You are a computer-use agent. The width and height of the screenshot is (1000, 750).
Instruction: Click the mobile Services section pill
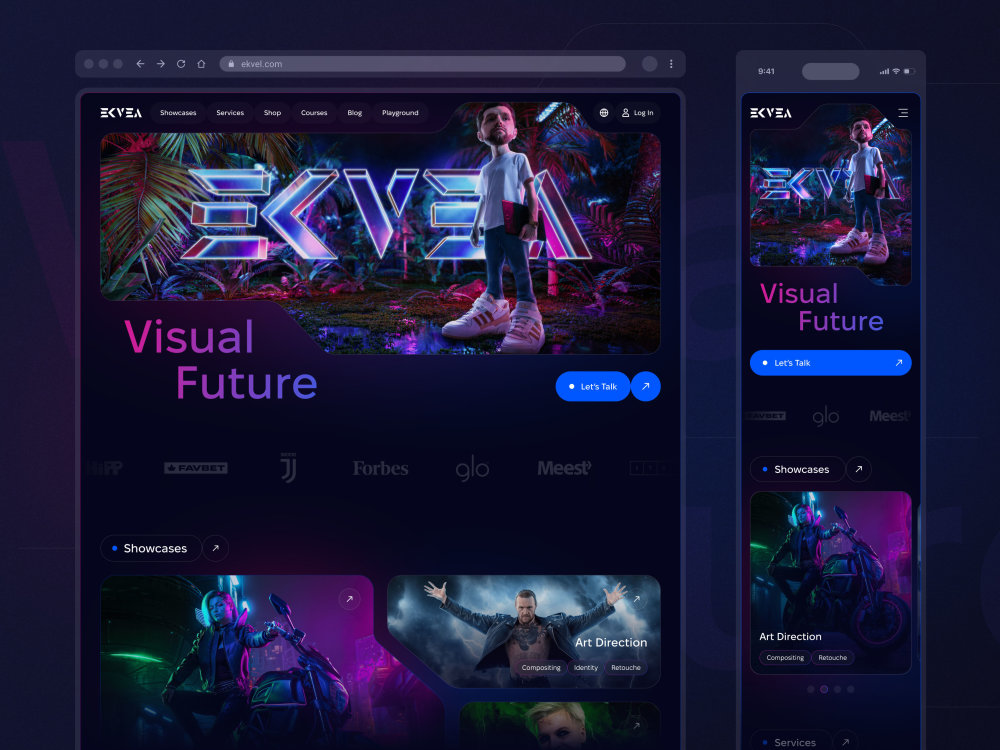791,741
